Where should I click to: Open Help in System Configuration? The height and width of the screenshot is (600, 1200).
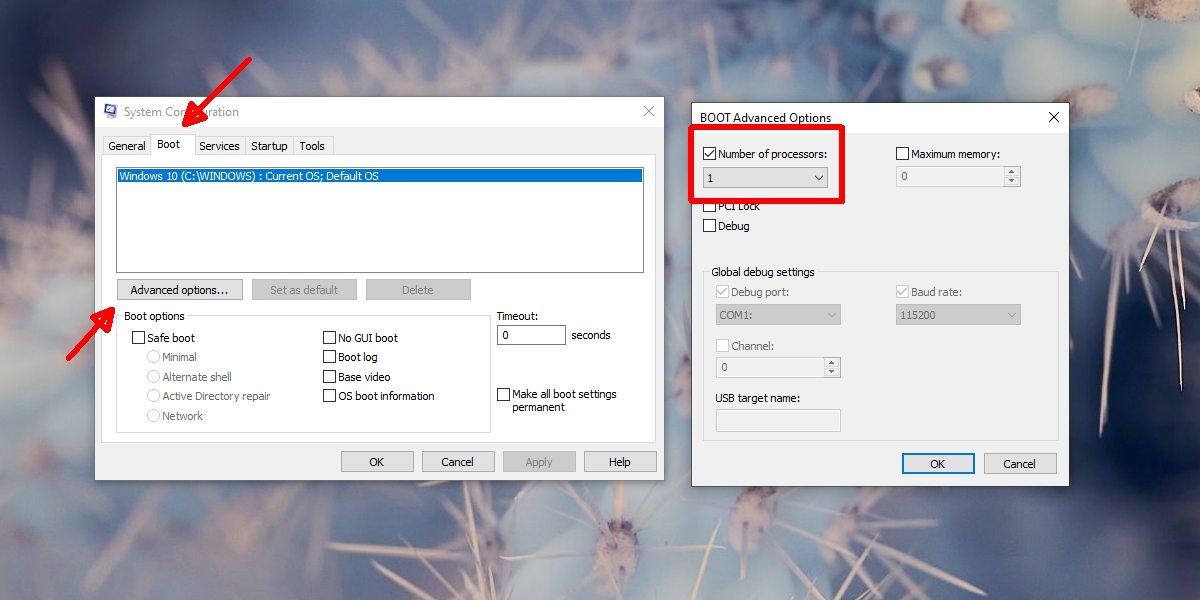tap(620, 462)
